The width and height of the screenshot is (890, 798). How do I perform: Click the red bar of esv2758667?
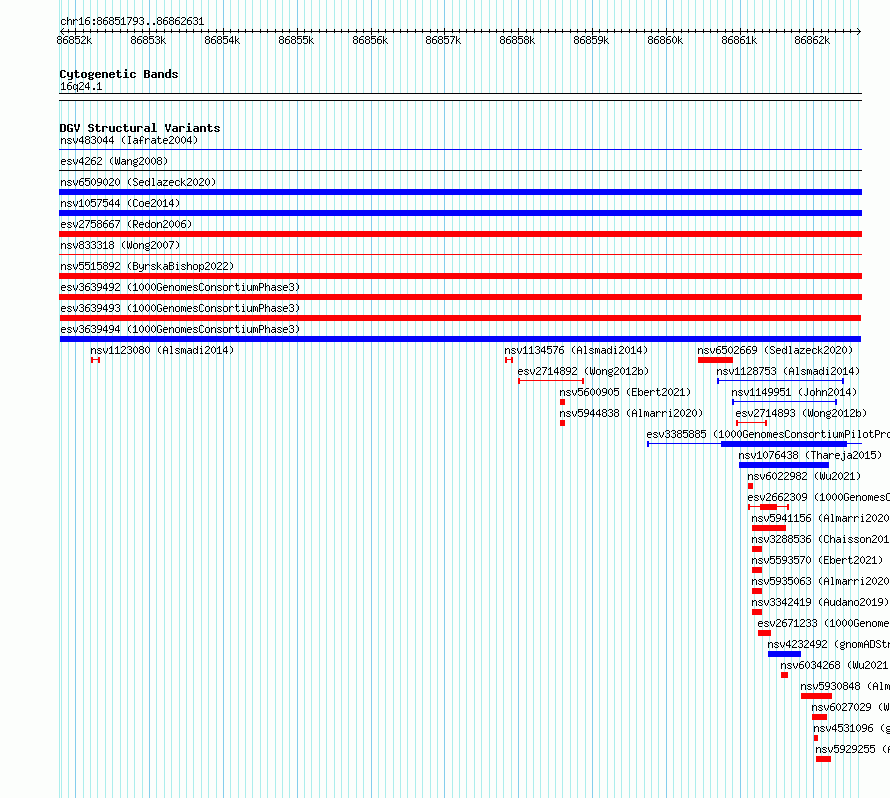[460, 234]
